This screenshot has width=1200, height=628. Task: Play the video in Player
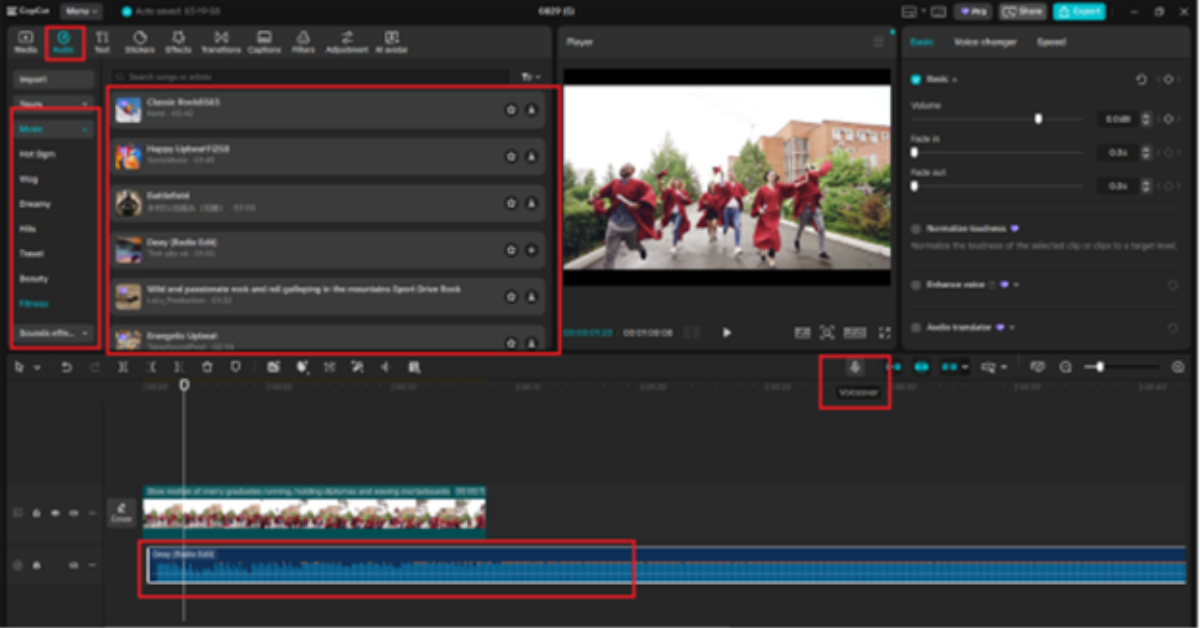pos(727,333)
